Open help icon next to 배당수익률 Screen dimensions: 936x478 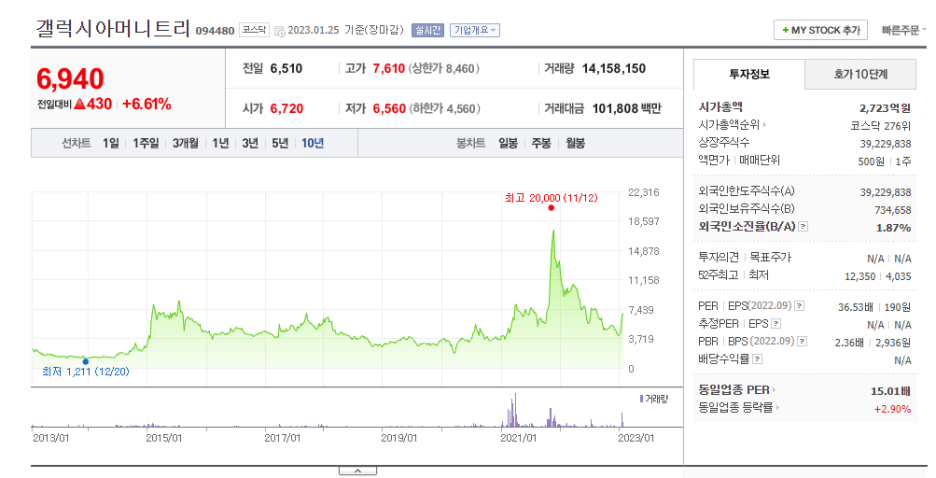(757, 359)
